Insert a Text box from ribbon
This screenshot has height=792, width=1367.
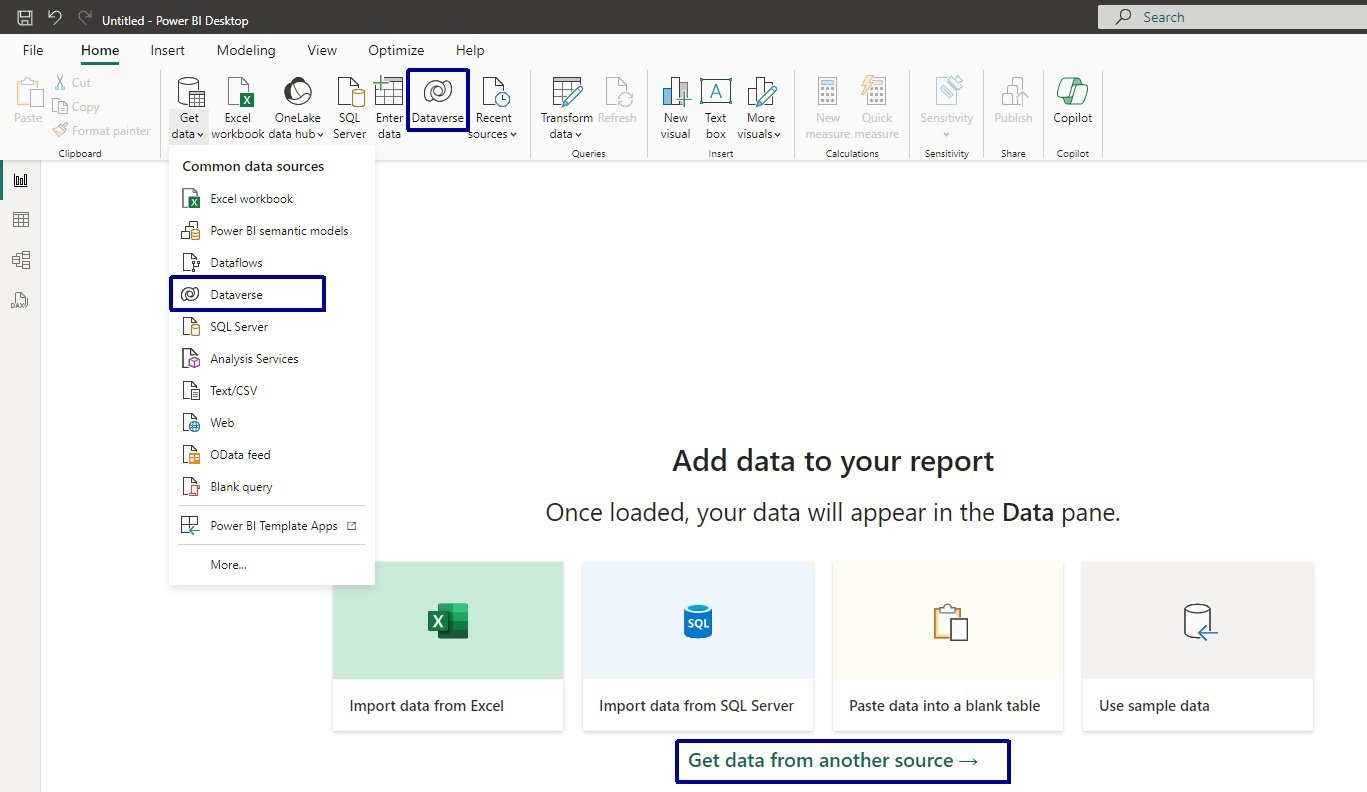pos(716,108)
